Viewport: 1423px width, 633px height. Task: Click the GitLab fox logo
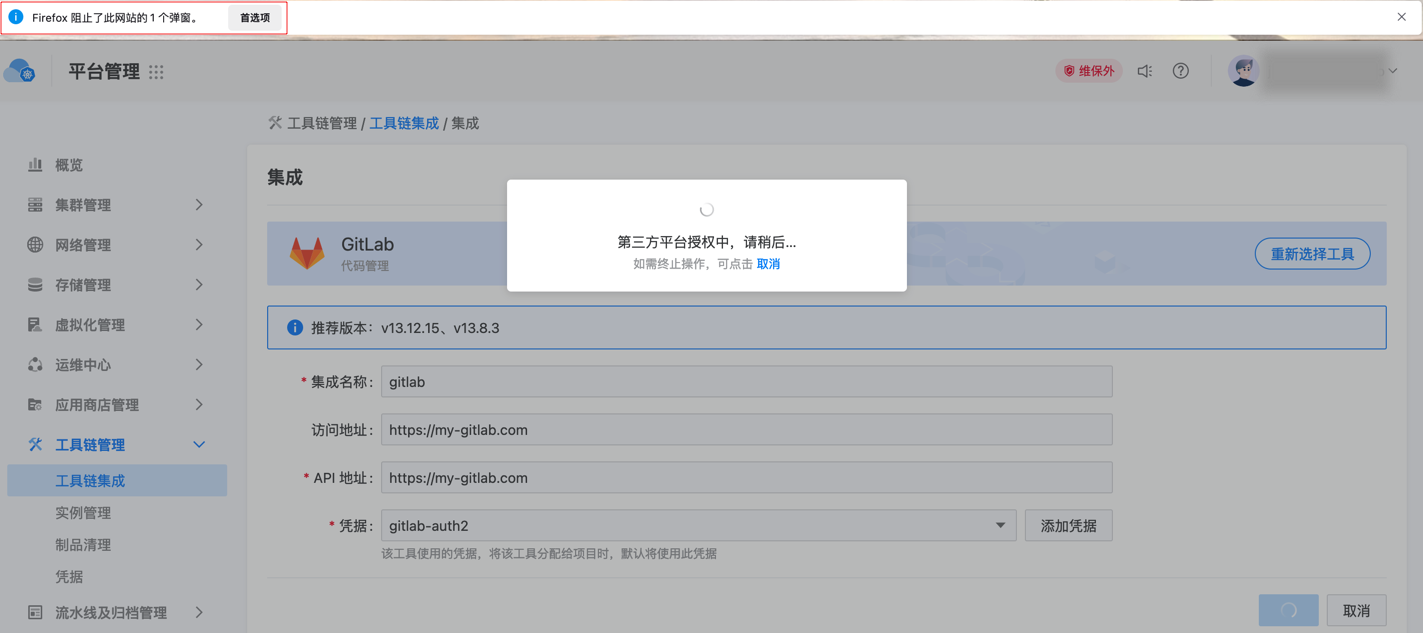(x=307, y=254)
